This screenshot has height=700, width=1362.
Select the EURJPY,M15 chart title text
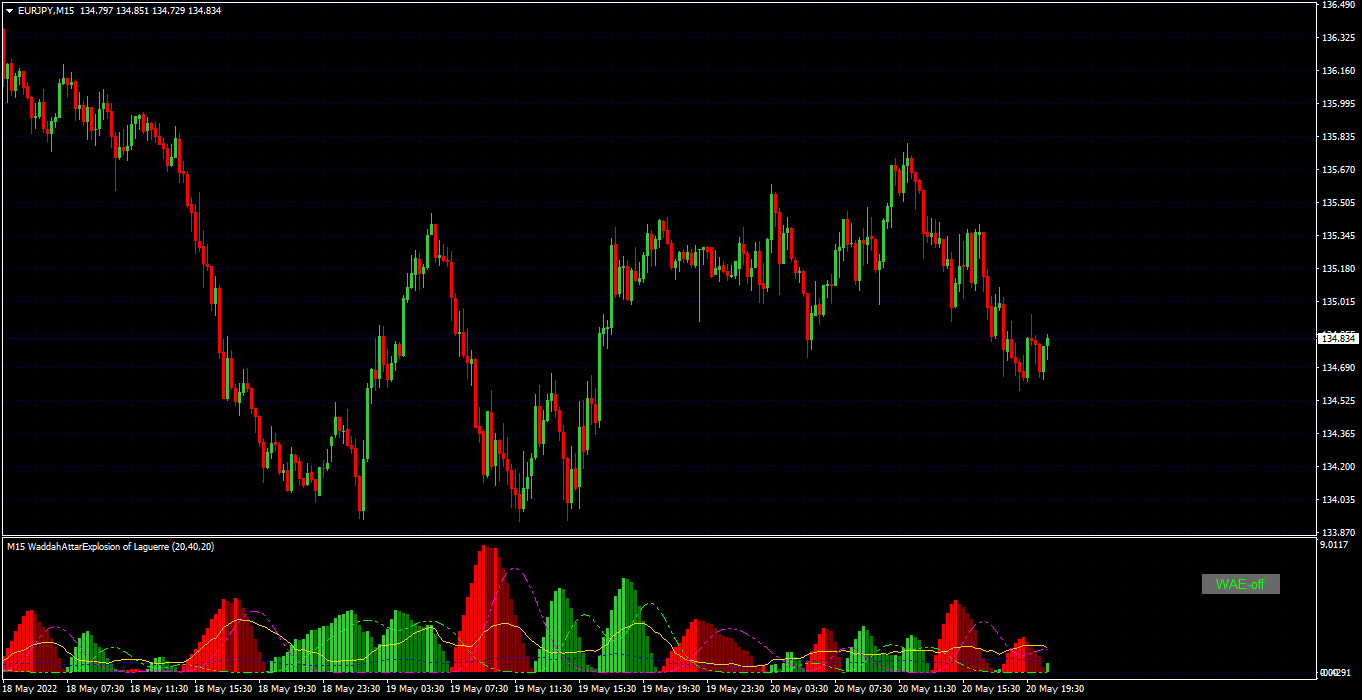click(46, 10)
